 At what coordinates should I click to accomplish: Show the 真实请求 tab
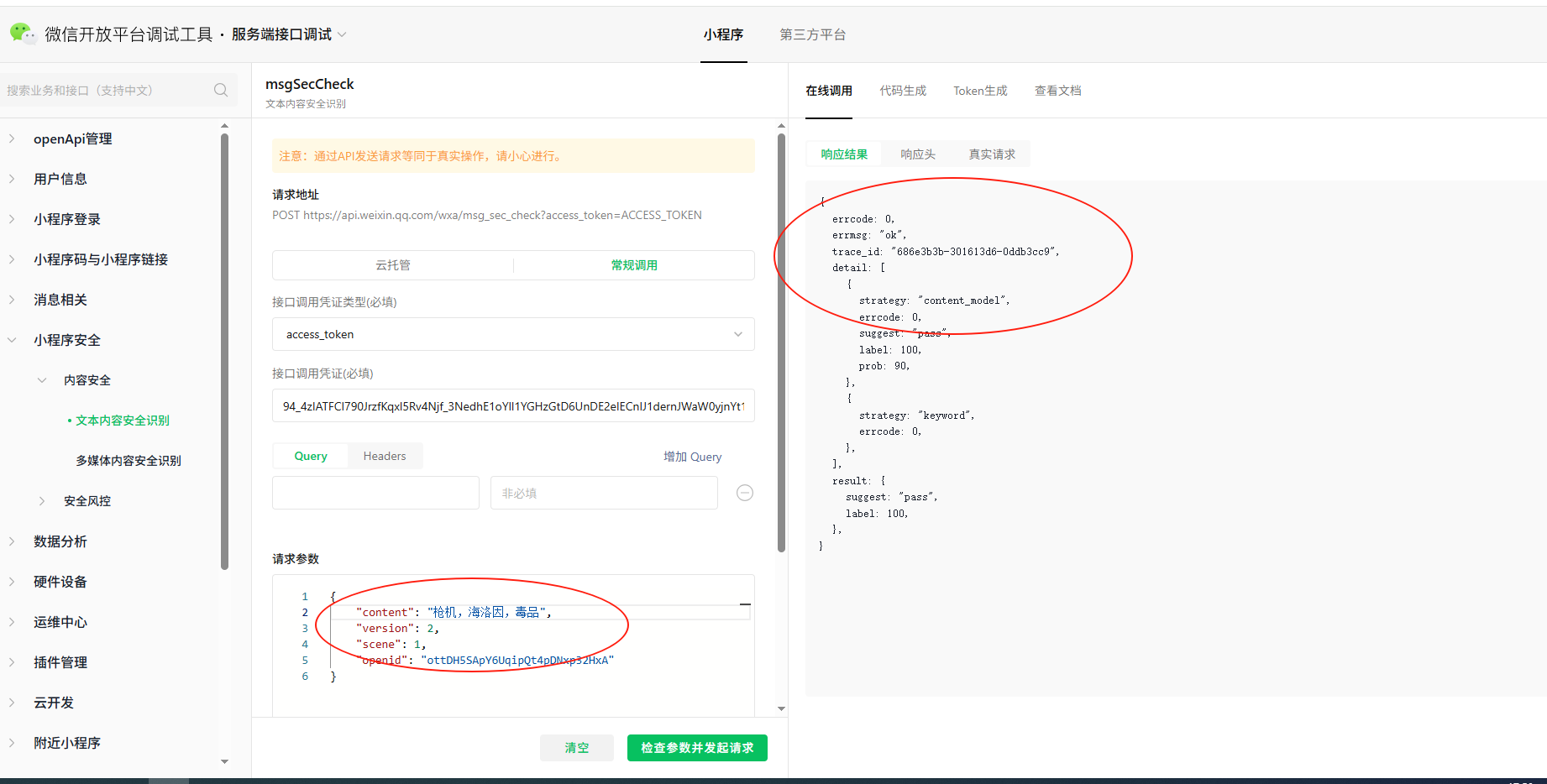coord(992,154)
